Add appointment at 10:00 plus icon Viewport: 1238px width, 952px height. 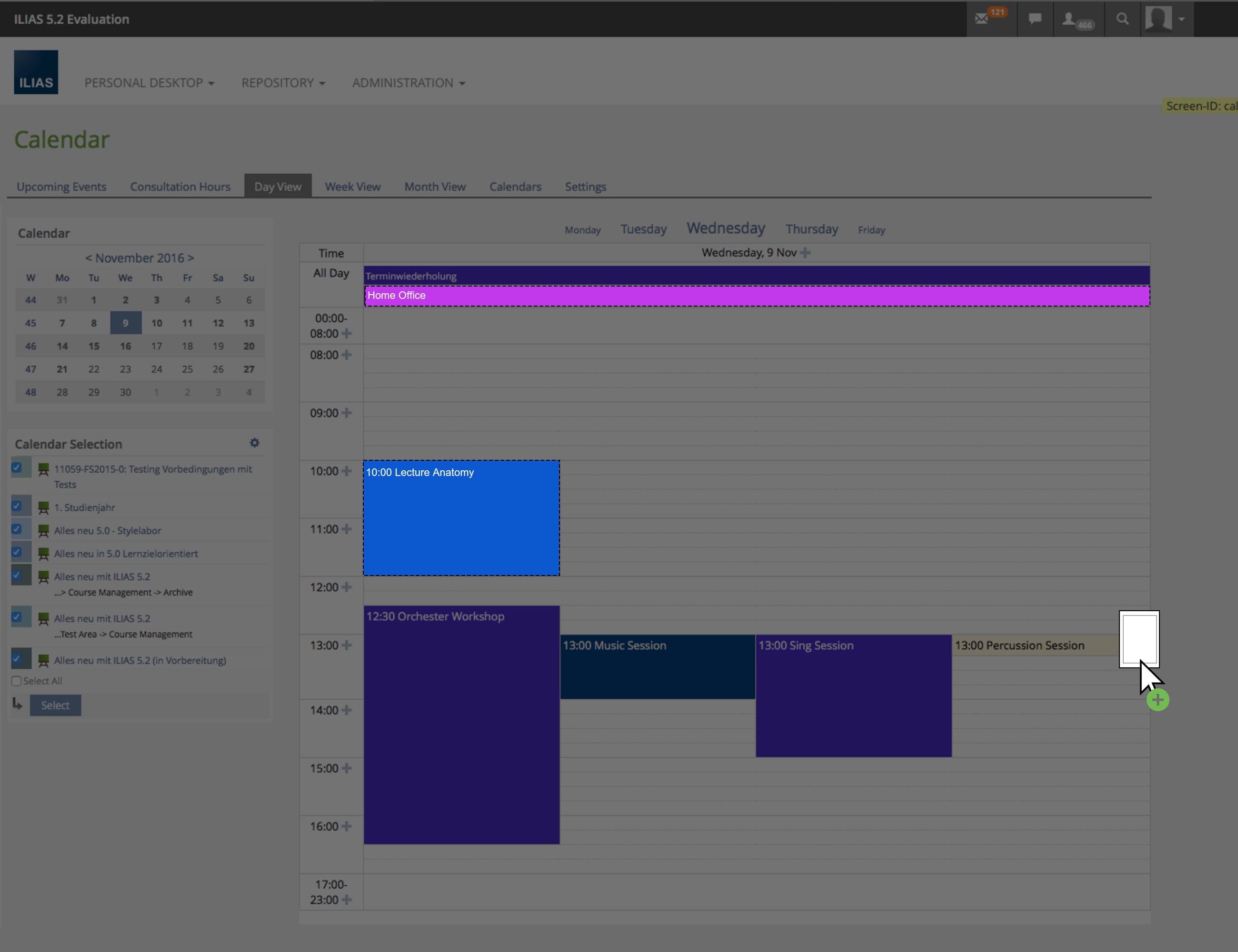[347, 471]
